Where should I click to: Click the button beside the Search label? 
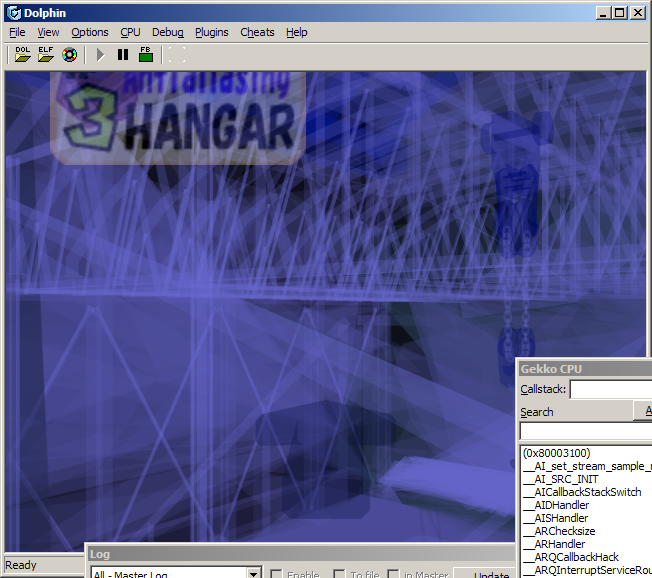(x=643, y=411)
